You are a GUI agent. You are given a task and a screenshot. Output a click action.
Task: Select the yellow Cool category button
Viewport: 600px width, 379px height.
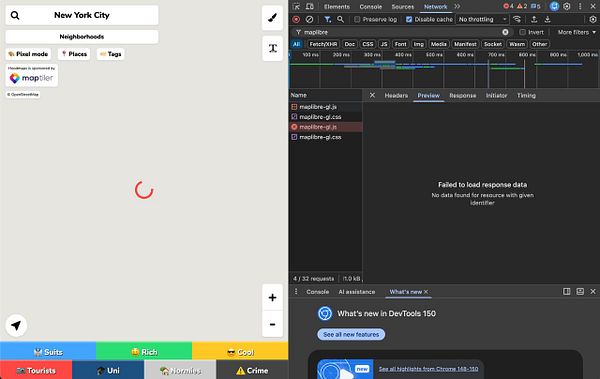(240, 352)
